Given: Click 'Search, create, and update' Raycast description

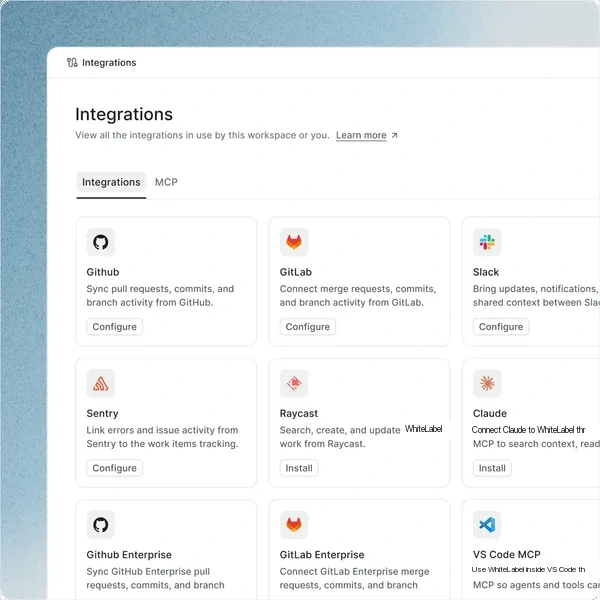Looking at the screenshot, I should coord(361,437).
